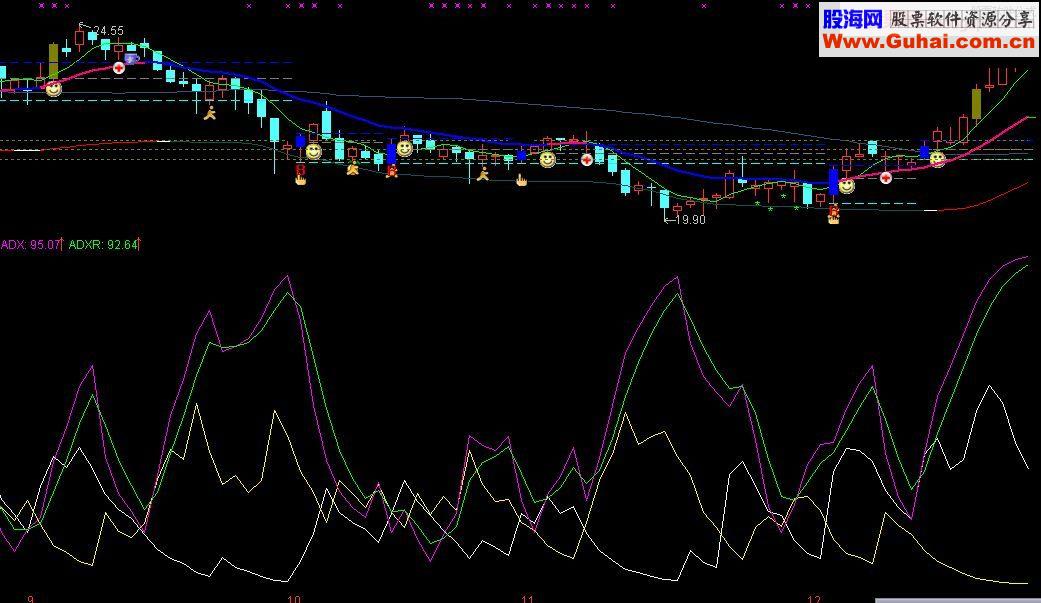
Task: Click leftmost green star right of the 19.90 low
Action: click(x=758, y=204)
